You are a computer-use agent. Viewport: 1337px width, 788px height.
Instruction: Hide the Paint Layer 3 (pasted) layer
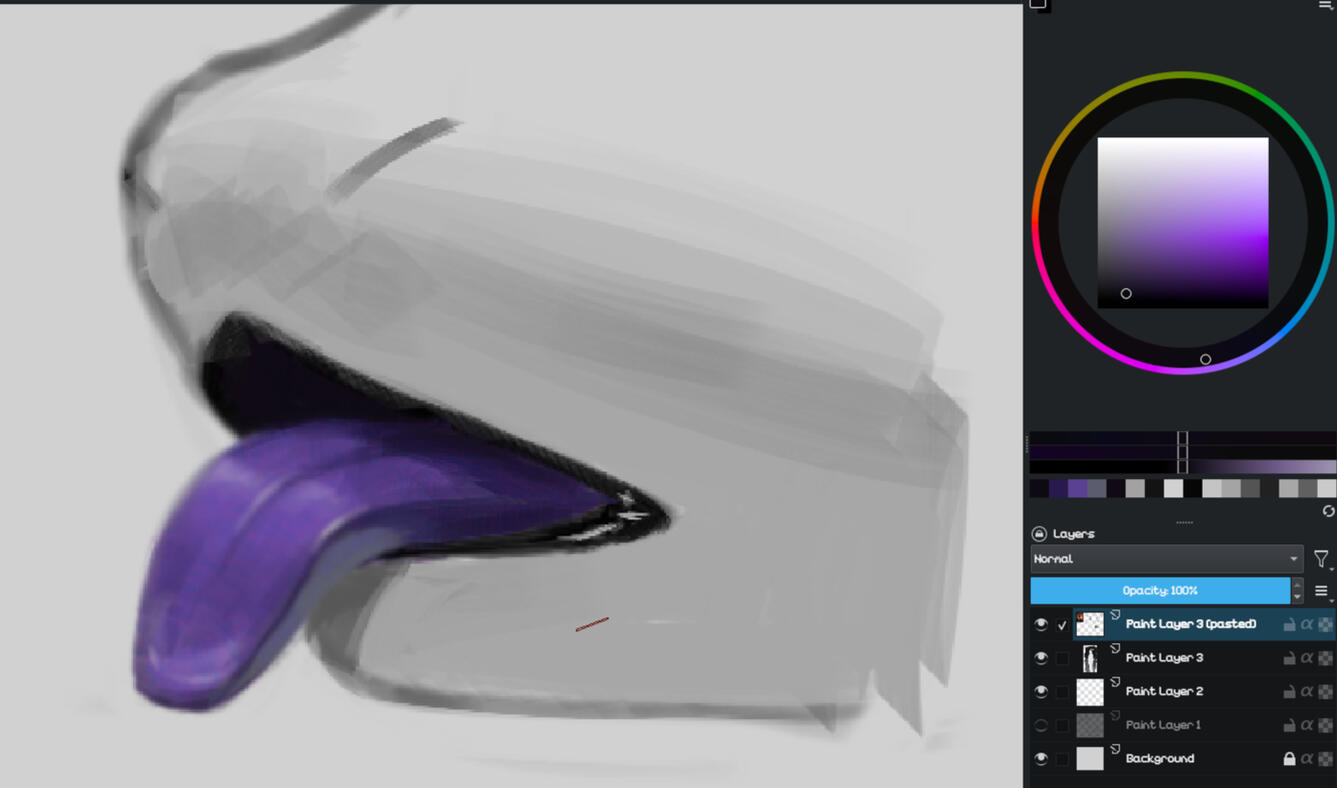point(1041,624)
